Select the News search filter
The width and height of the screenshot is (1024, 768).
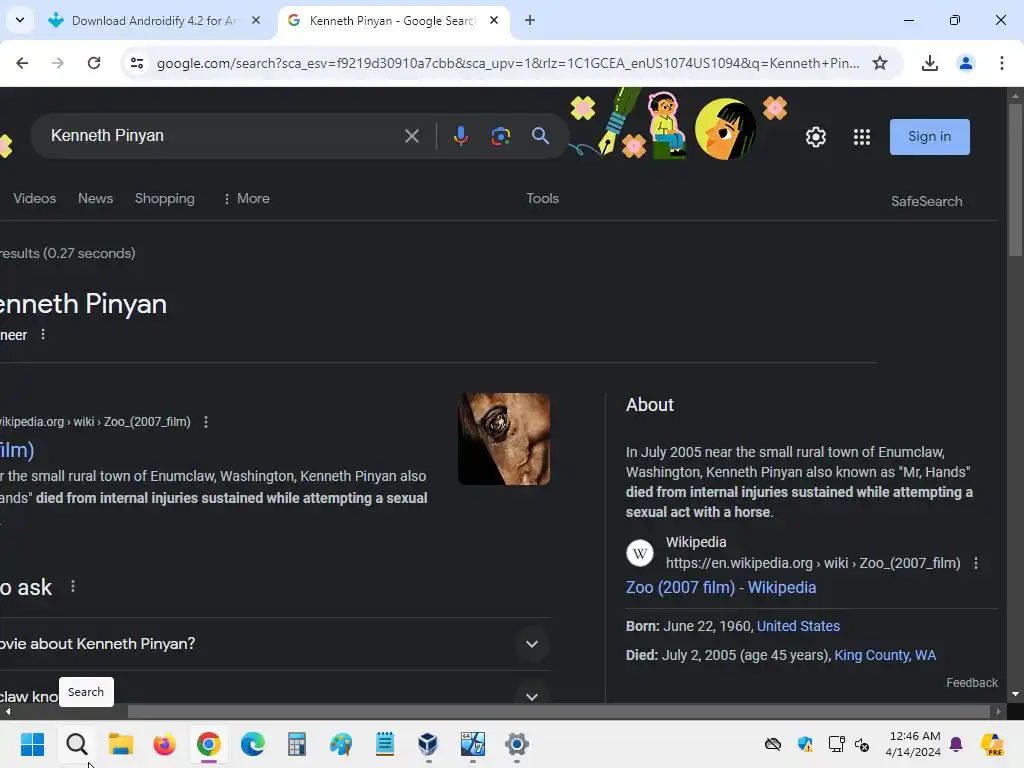(95, 198)
